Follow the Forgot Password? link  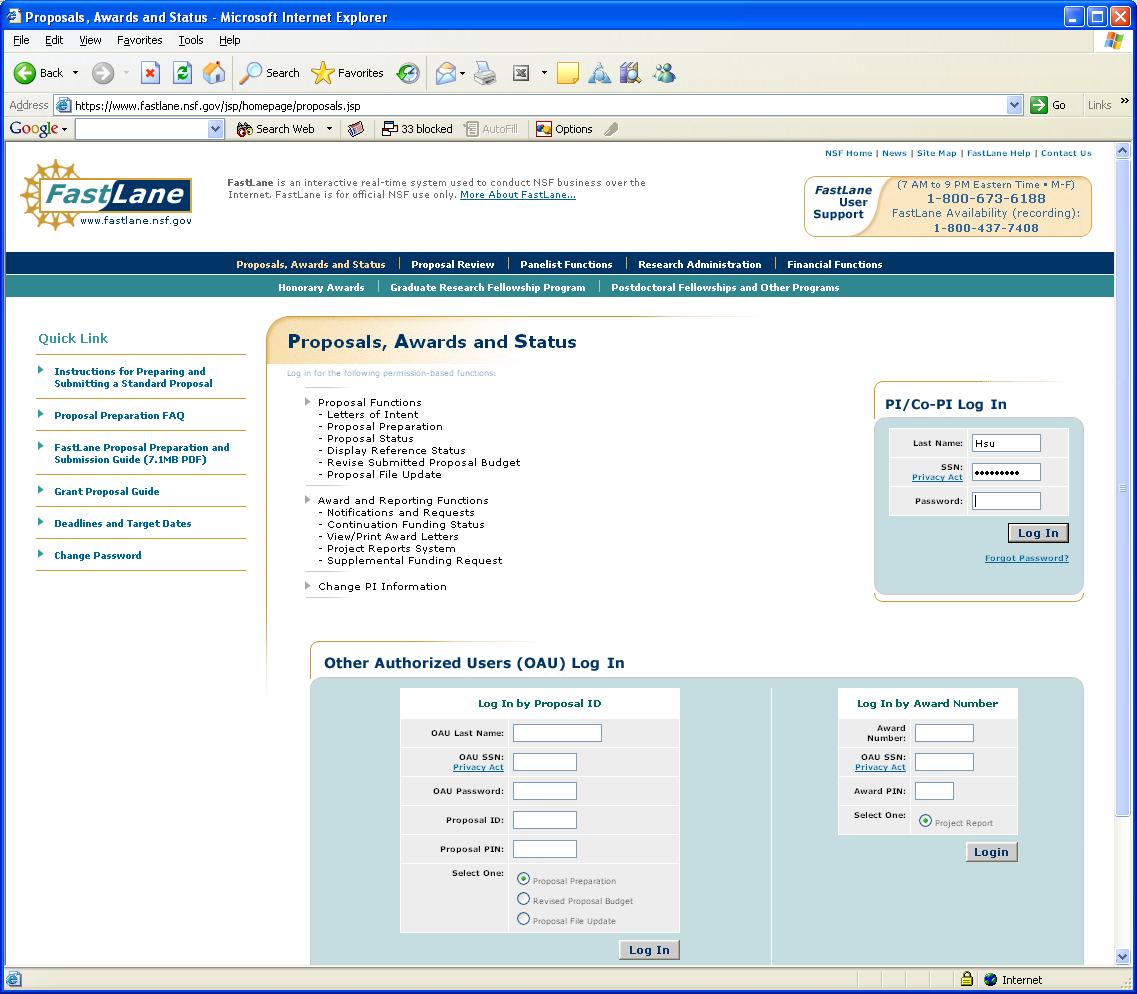pyautogui.click(x=1026, y=558)
